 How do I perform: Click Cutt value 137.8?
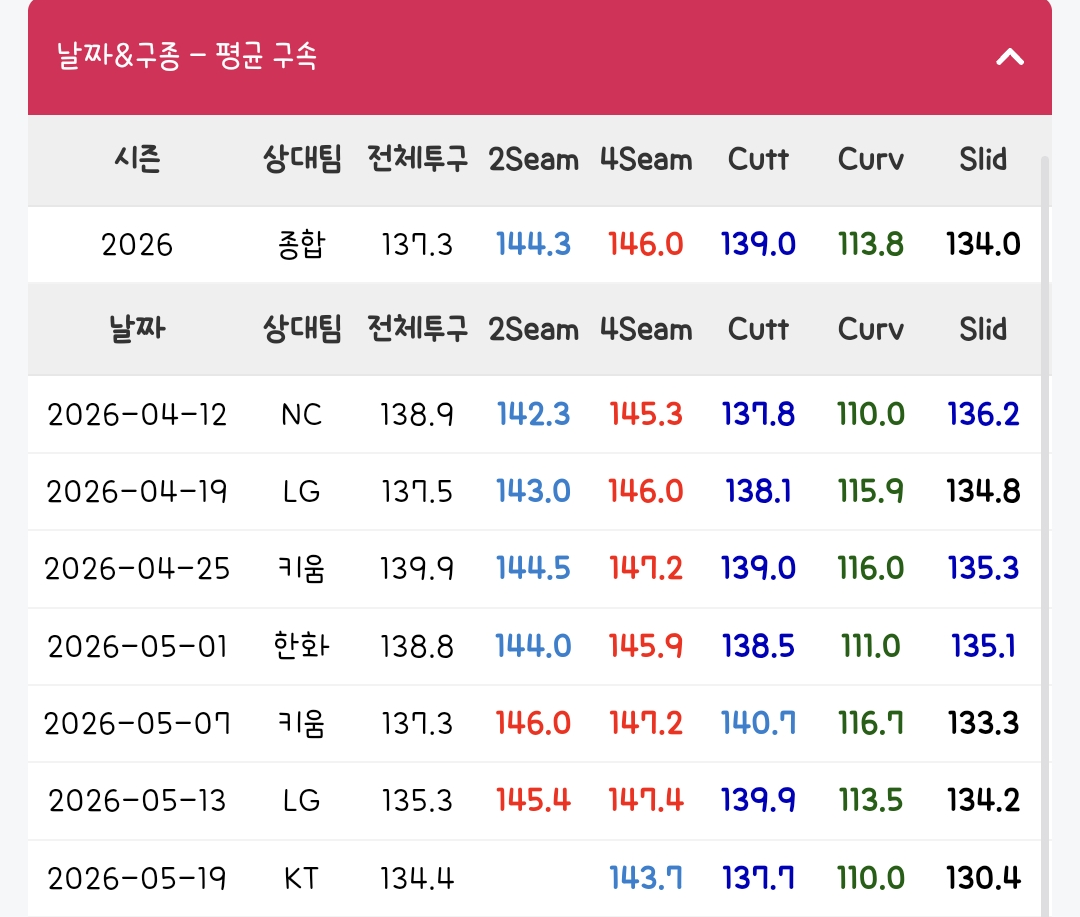(x=758, y=415)
